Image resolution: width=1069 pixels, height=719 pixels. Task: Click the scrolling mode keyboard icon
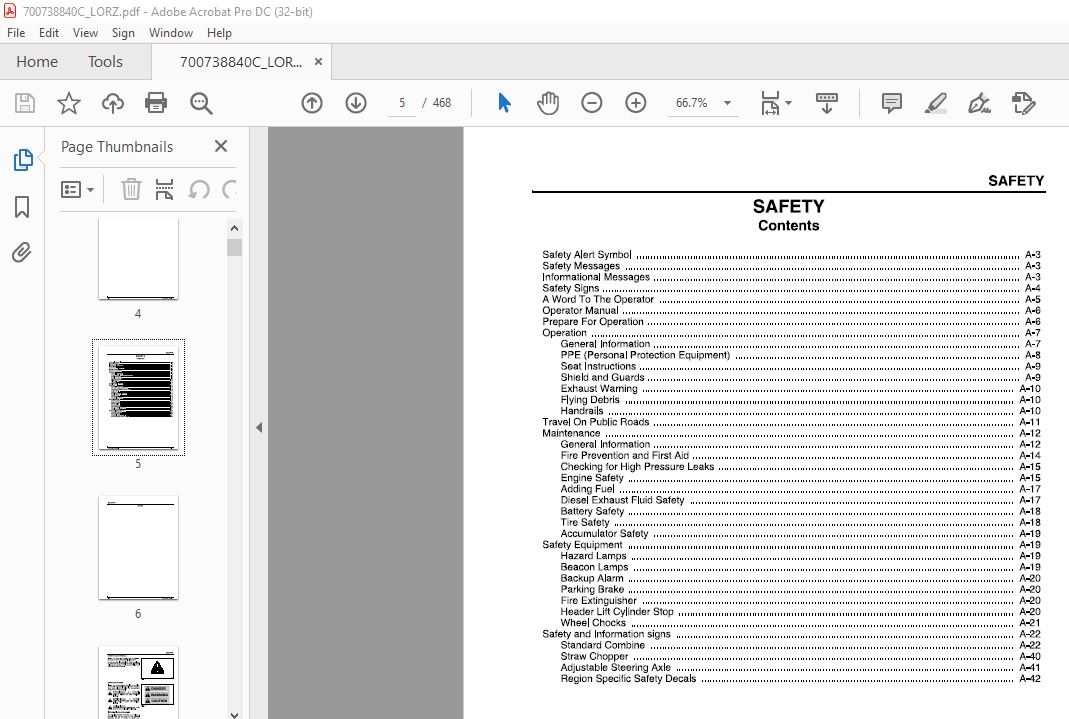[826, 103]
